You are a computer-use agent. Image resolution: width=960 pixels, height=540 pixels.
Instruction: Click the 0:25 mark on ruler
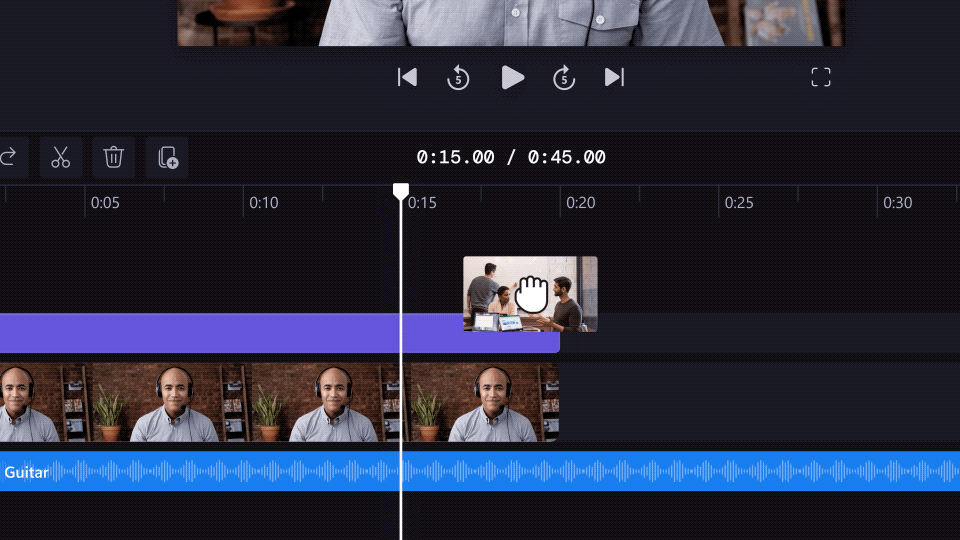pyautogui.click(x=739, y=203)
